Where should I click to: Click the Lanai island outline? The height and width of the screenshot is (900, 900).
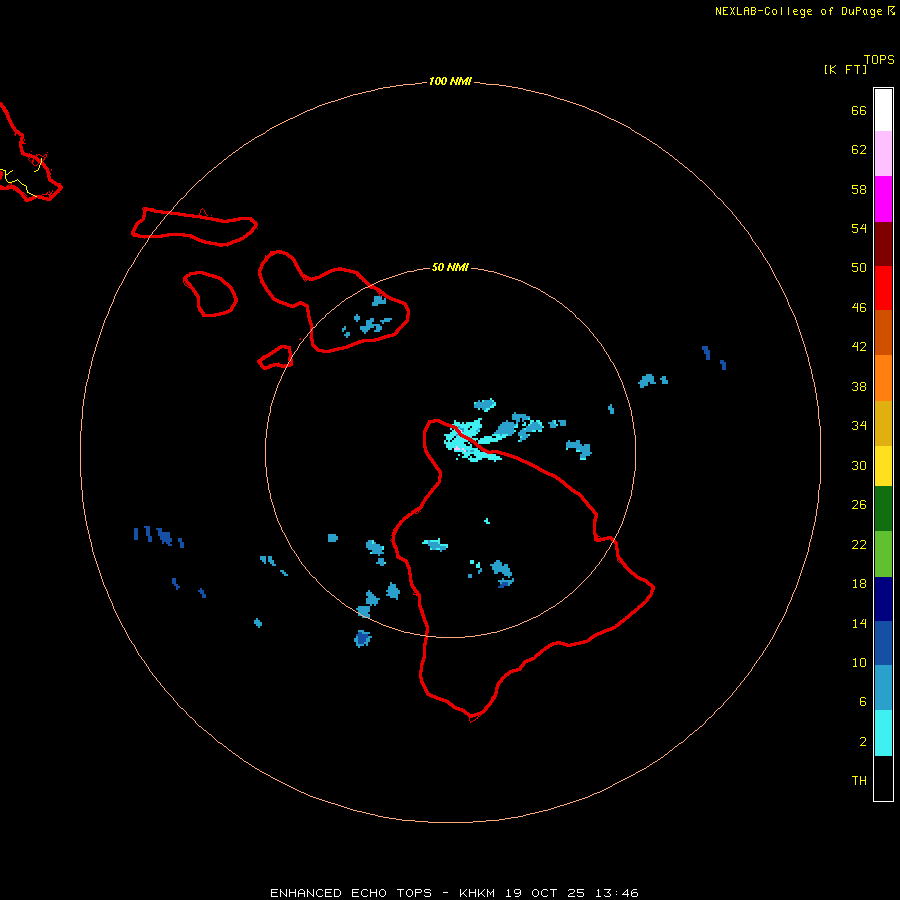210,293
